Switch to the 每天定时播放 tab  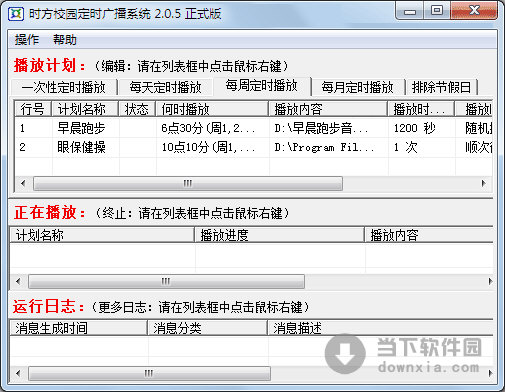pos(165,87)
